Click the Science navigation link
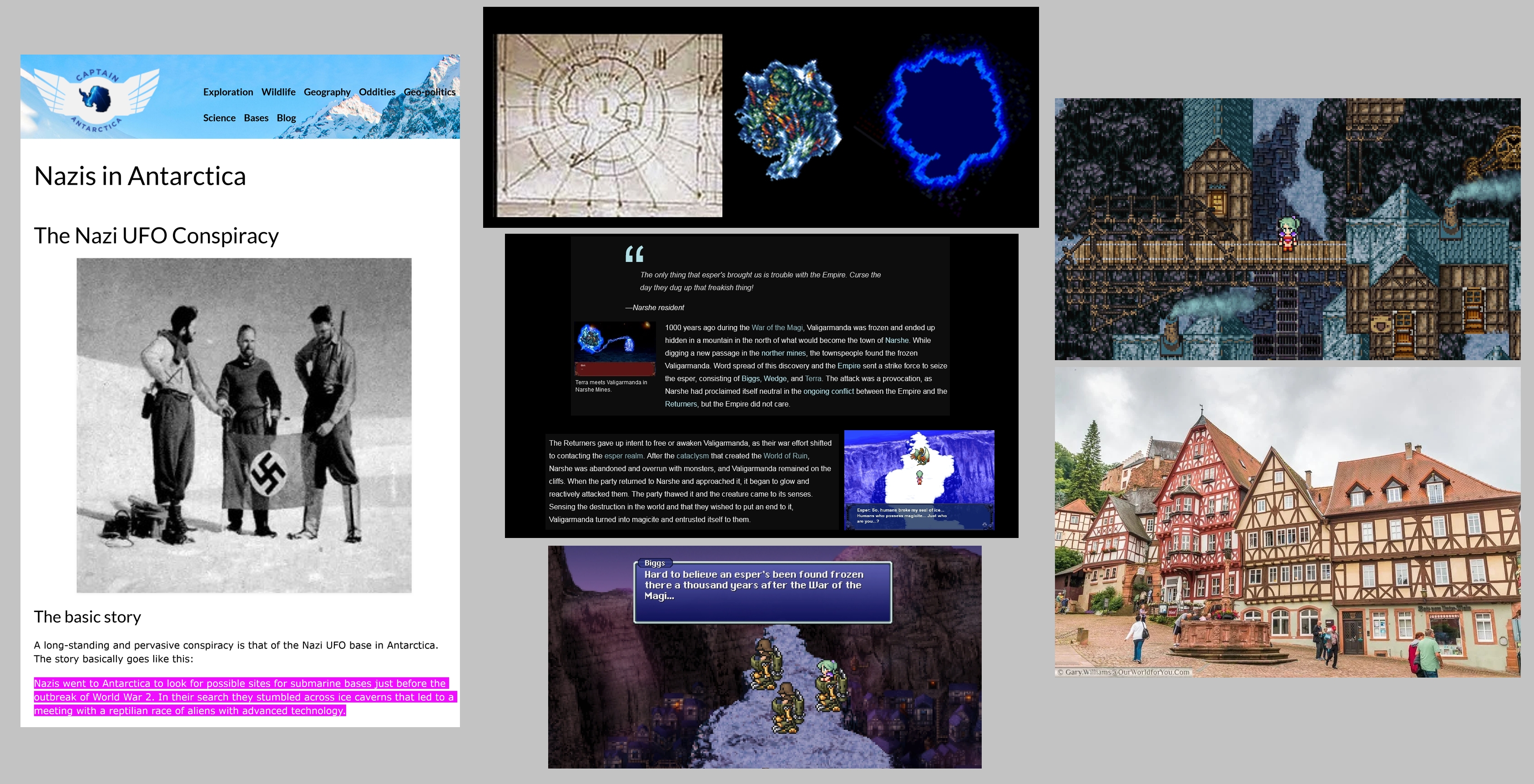The width and height of the screenshot is (1534, 784). (219, 118)
